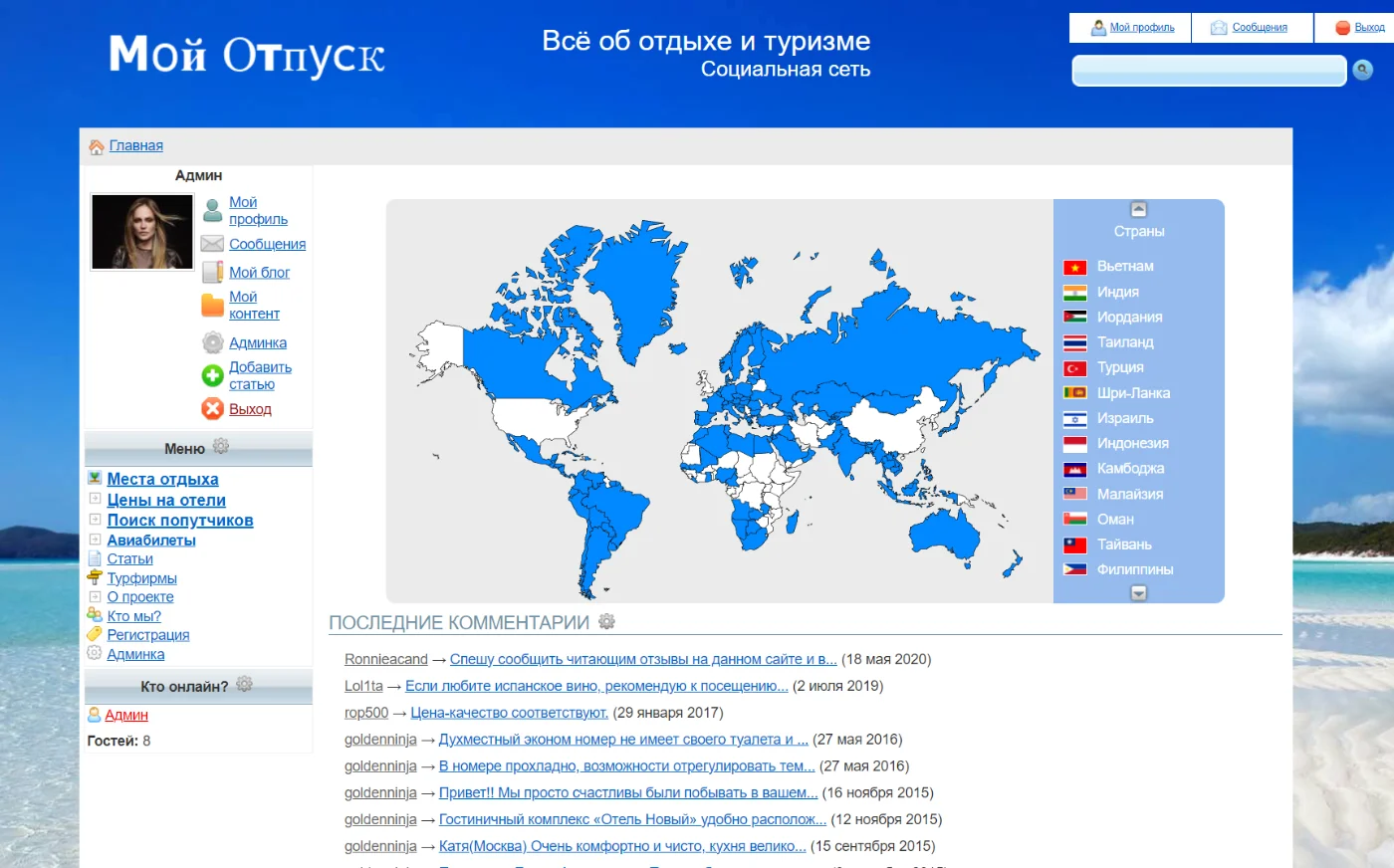The image size is (1394, 868).
Task: Click the Выход link in top bar
Action: pyautogui.click(x=1370, y=28)
